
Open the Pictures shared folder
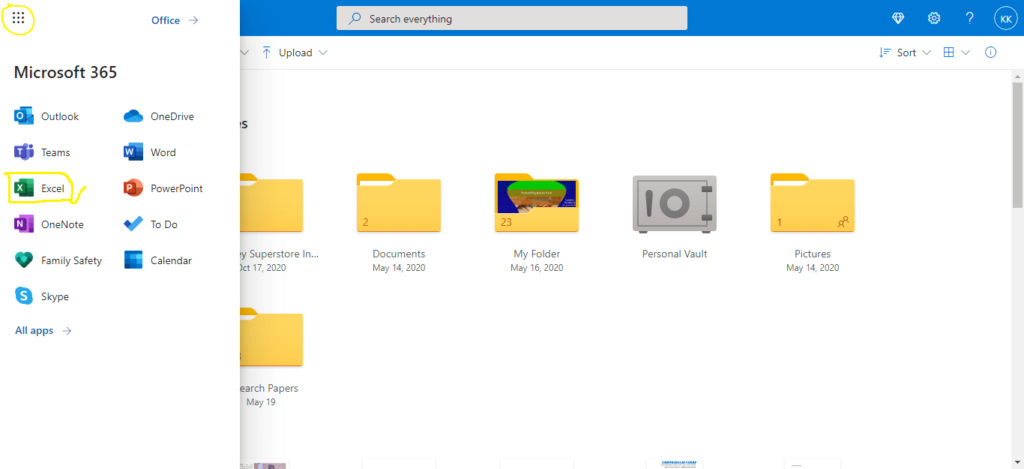(812, 203)
